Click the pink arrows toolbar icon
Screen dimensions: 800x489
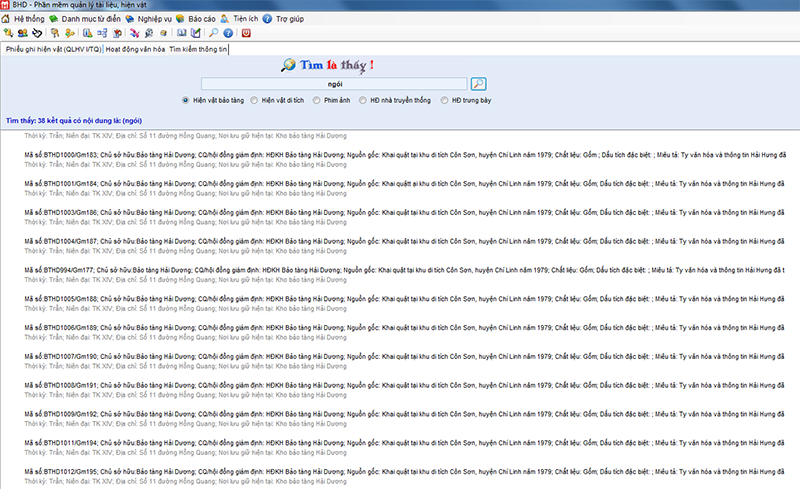135,33
